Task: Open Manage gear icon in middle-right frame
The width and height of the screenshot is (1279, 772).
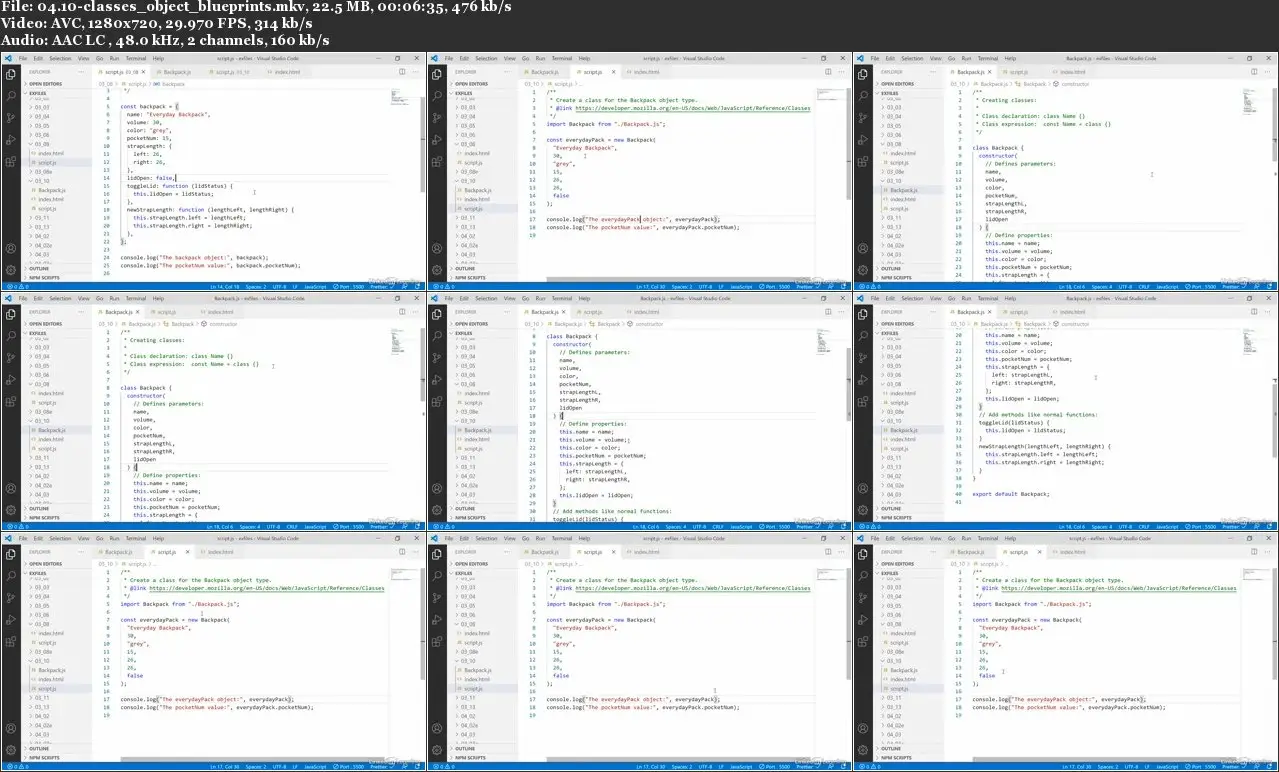Action: click(x=863, y=510)
